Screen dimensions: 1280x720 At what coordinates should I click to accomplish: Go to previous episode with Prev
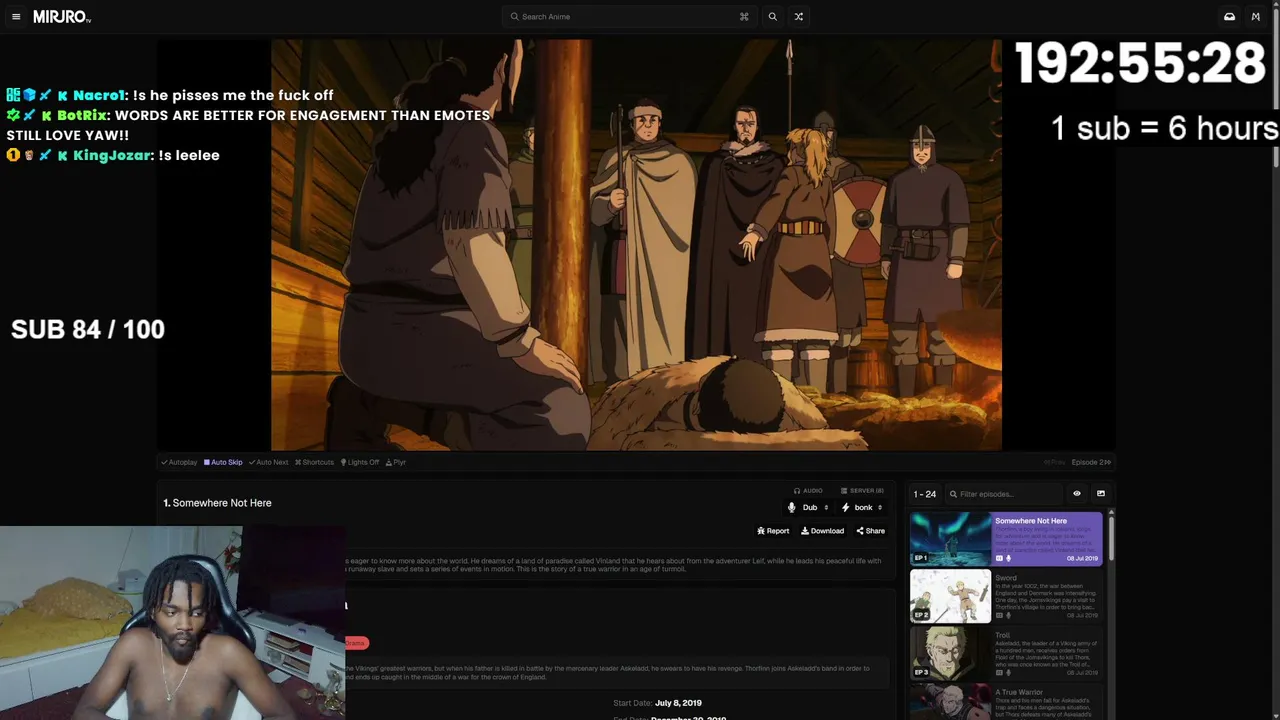click(1054, 462)
